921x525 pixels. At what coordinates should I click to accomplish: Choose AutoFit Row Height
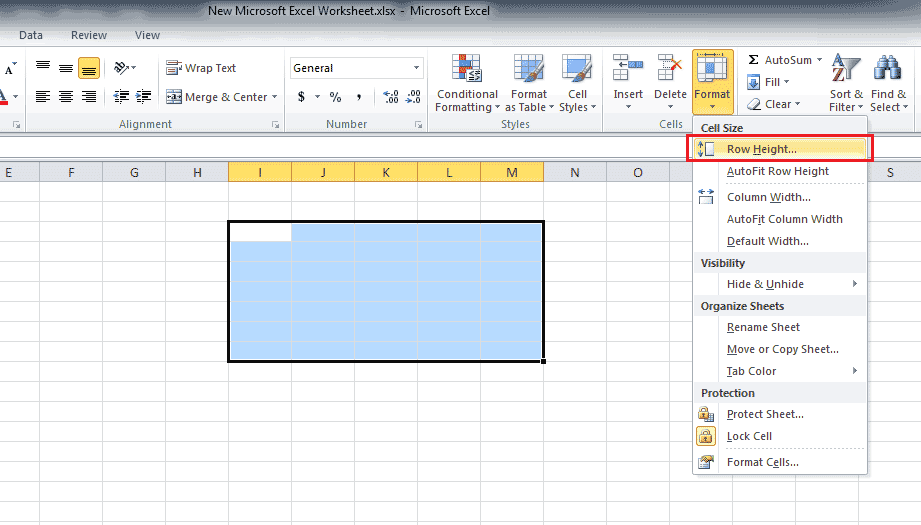click(779, 171)
